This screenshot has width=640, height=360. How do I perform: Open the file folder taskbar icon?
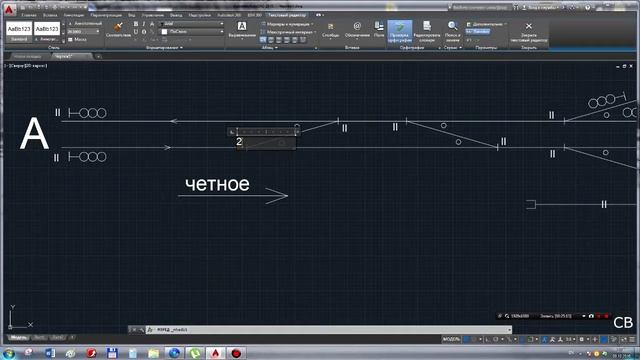153,353
